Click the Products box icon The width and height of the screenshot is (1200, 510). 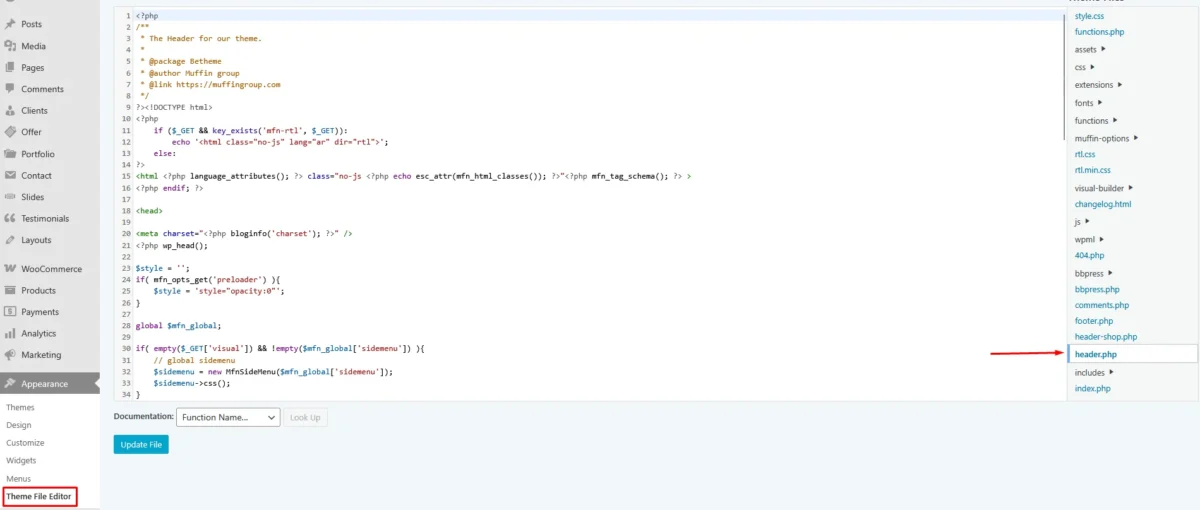10,290
